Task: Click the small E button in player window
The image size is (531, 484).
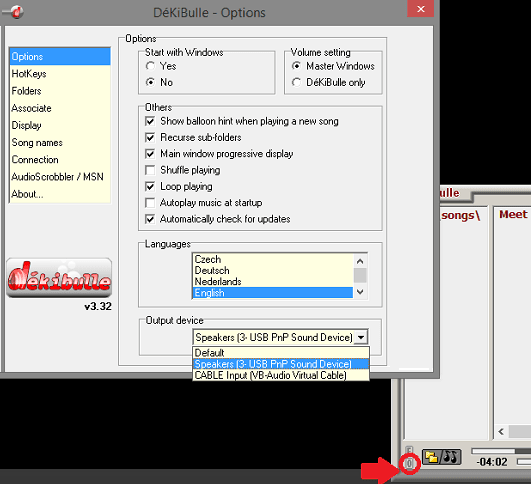Action: point(409,450)
